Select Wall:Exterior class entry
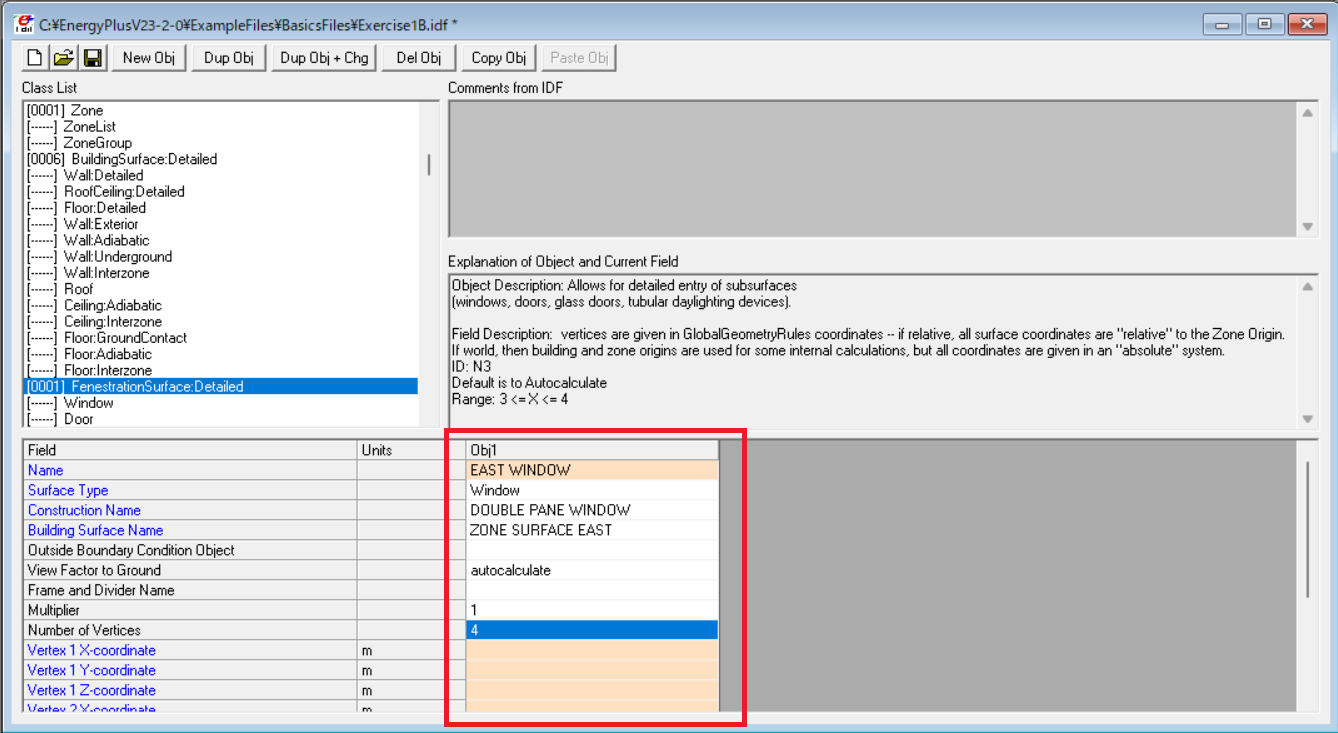The image size is (1338, 733). coord(221,224)
